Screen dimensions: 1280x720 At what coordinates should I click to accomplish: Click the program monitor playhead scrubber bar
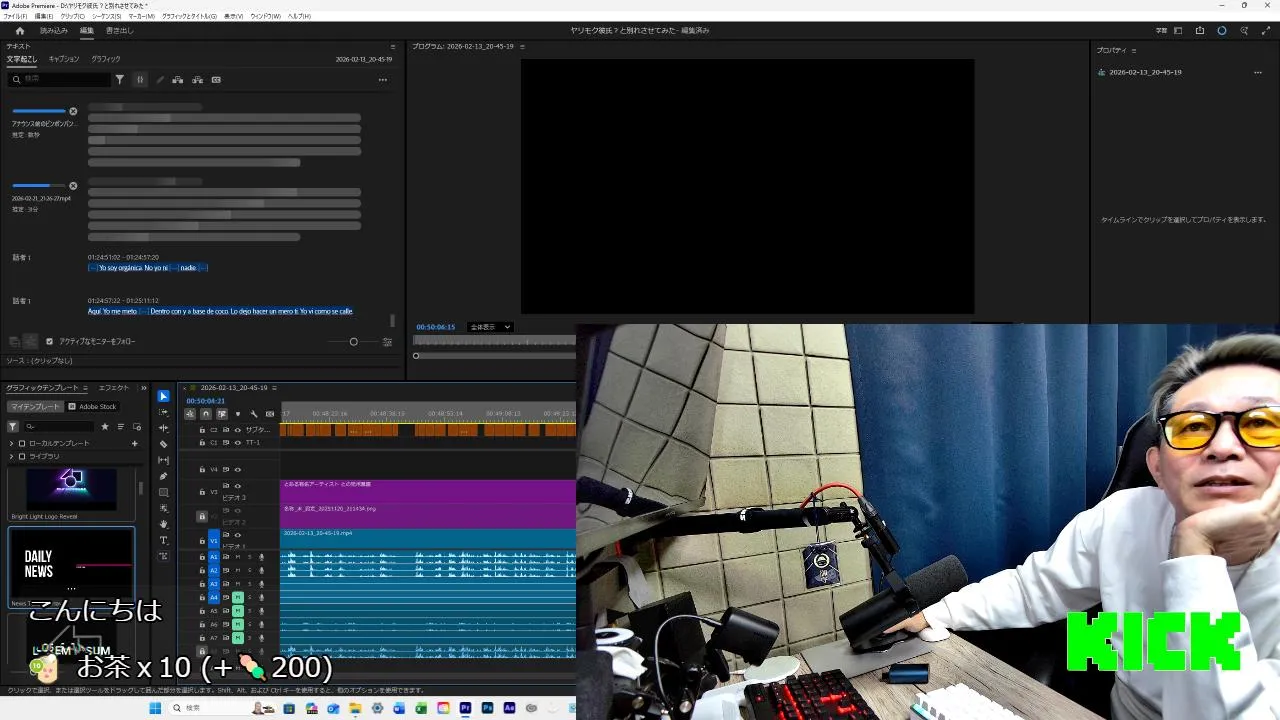tap(495, 355)
